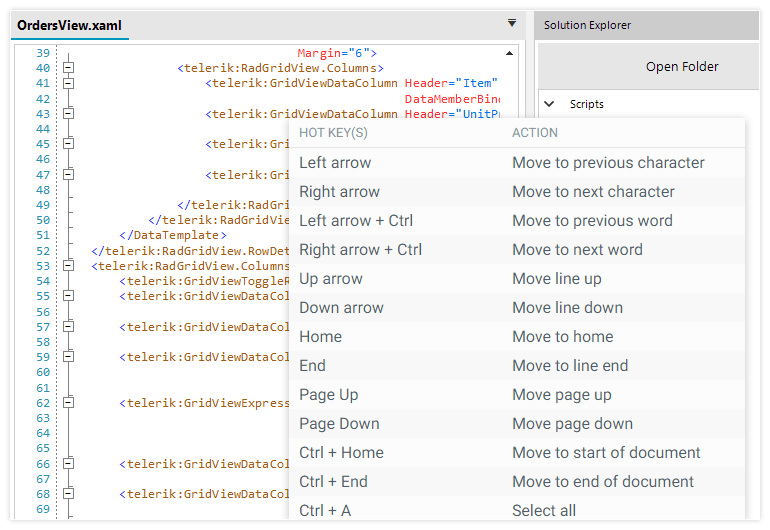The image size is (770, 530).
Task: Collapse the code block at line 57
Action: pyautogui.click(x=69, y=327)
